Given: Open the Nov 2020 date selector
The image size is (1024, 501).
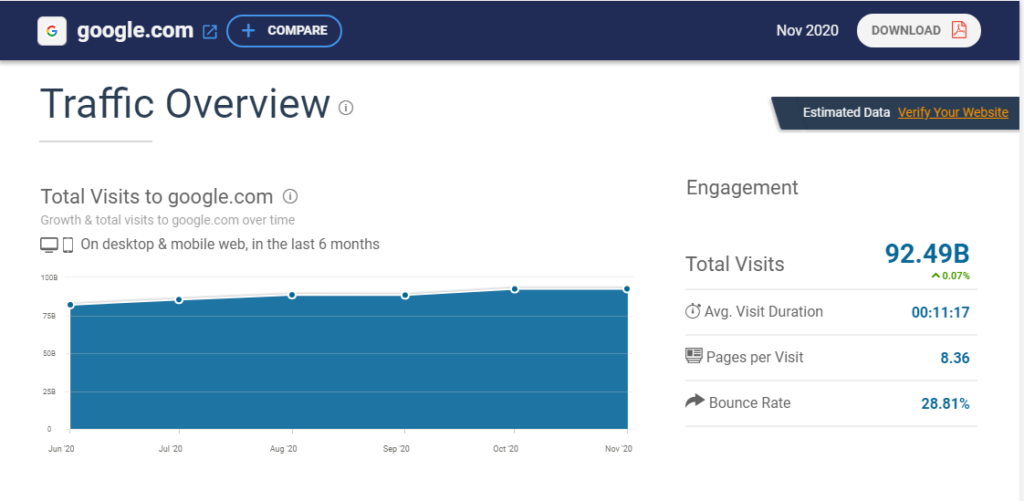Looking at the screenshot, I should 807,31.
